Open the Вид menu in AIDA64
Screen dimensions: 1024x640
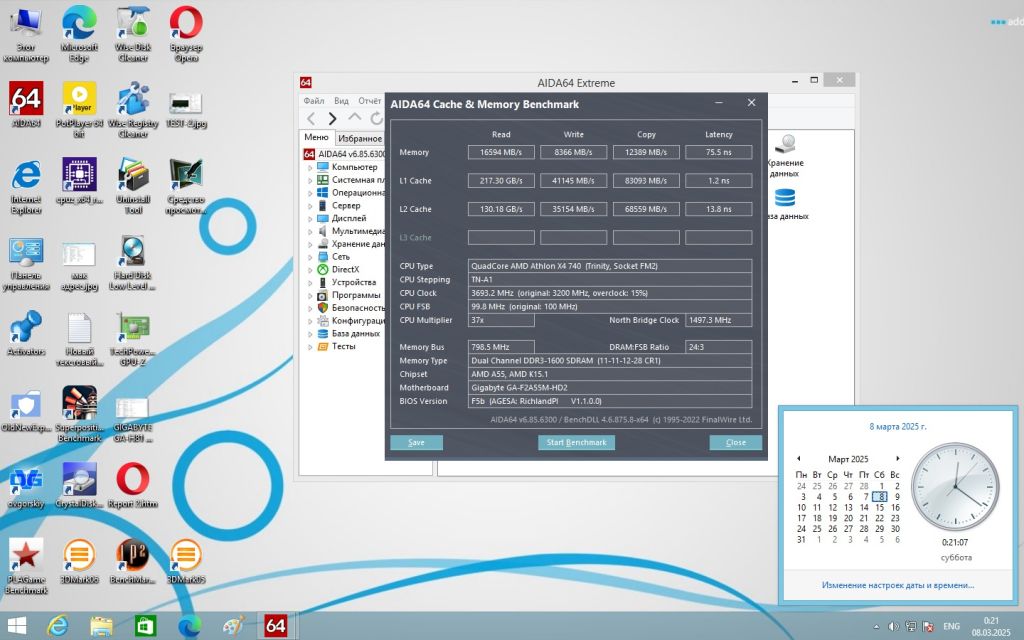click(341, 101)
